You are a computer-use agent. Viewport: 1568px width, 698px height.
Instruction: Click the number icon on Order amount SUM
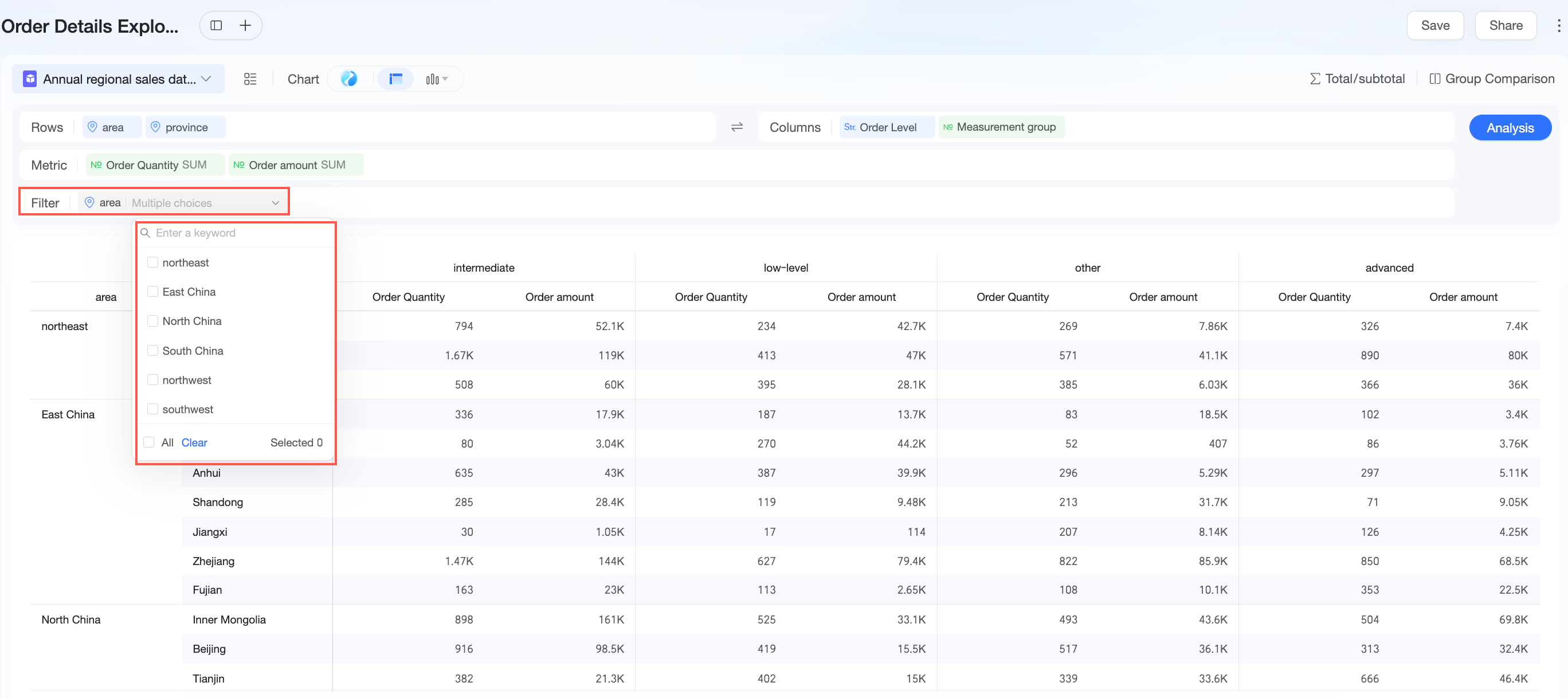pos(238,165)
